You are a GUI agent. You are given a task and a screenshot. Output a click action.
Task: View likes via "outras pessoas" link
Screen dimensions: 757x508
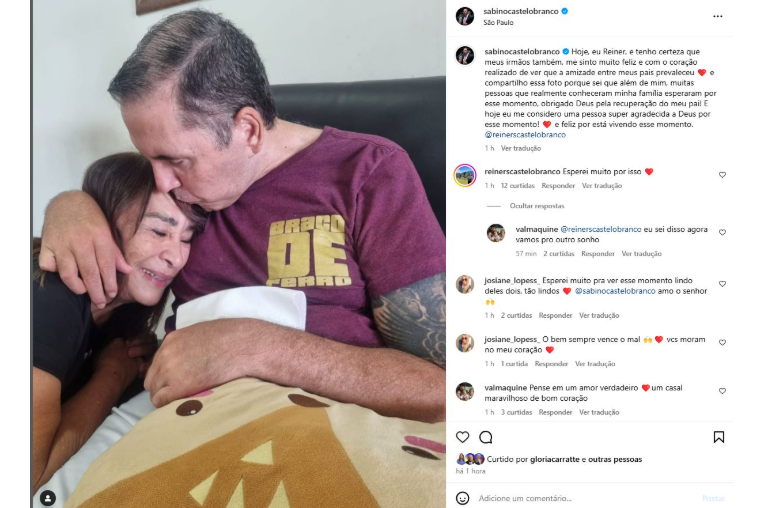tap(615, 459)
